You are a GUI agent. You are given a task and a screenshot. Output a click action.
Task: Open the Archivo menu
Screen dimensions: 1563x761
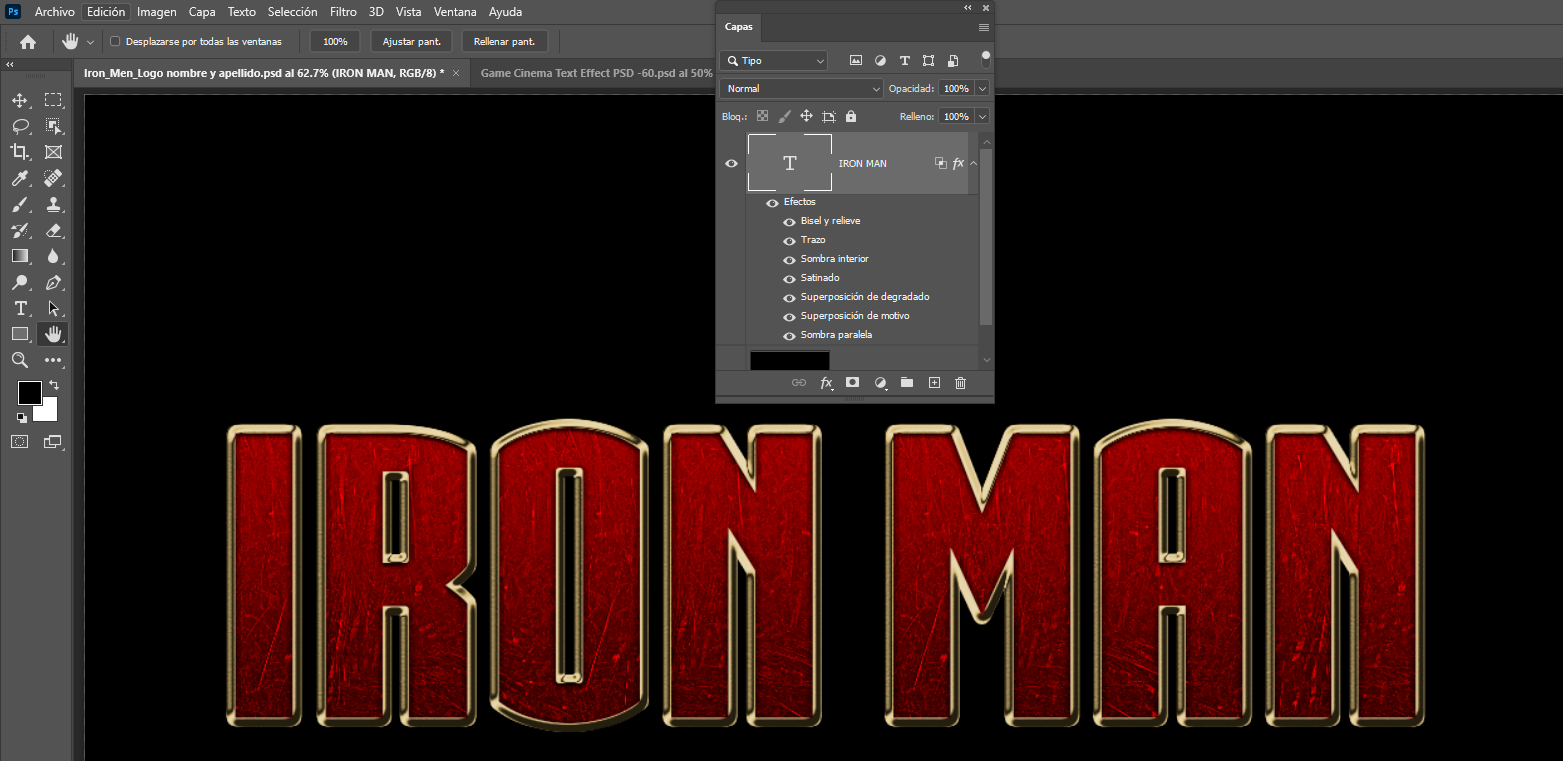[55, 12]
